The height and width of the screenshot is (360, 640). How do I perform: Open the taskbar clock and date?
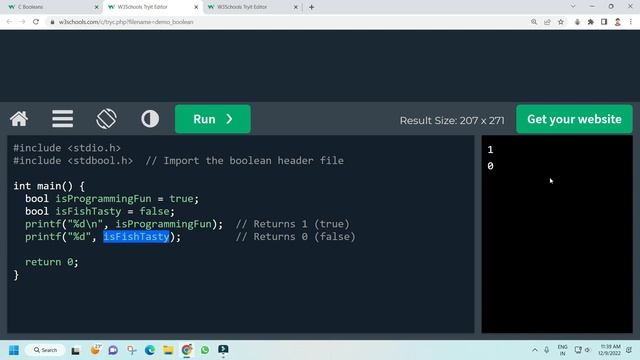pos(610,350)
